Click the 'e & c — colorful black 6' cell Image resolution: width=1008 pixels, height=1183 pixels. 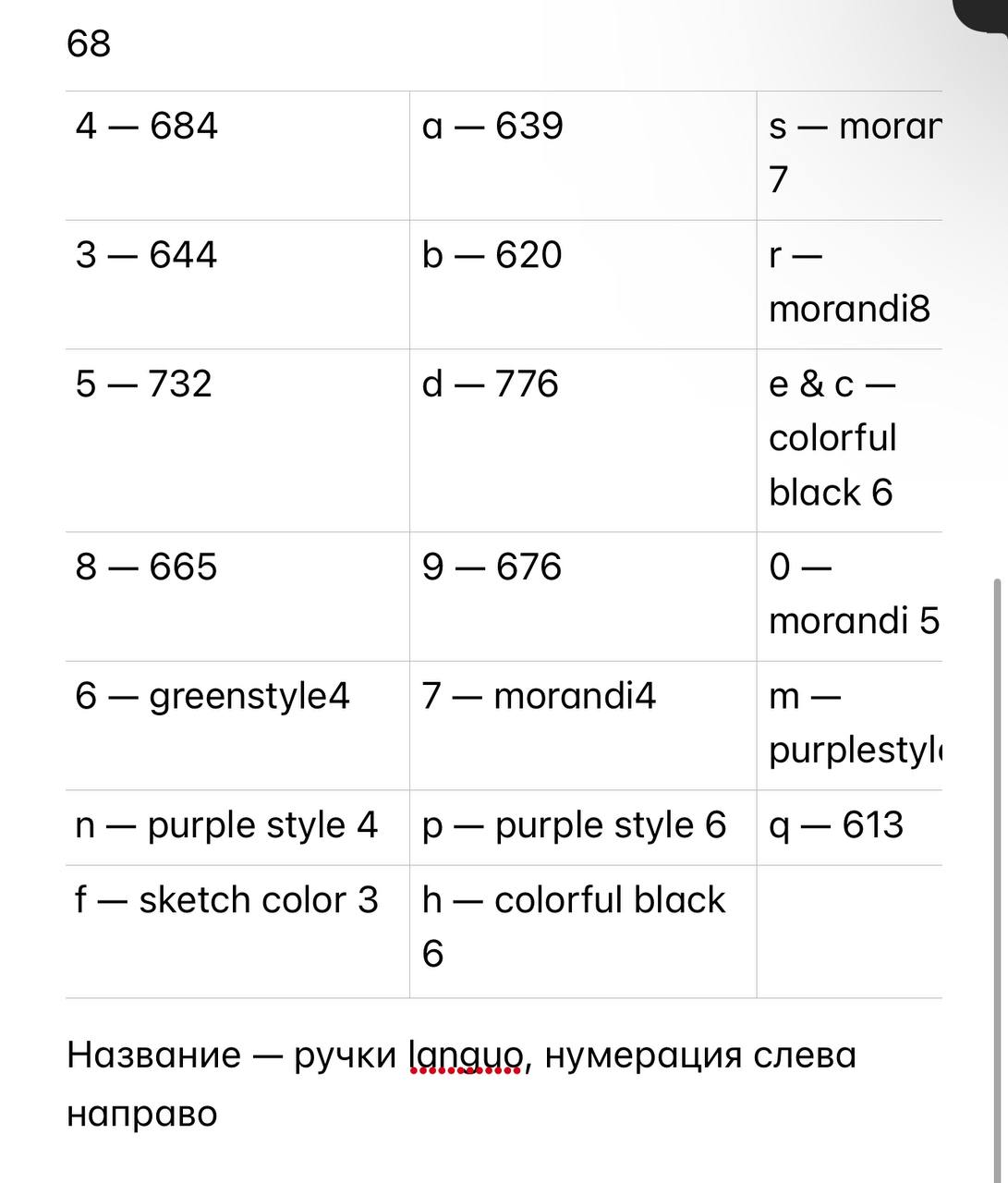pos(849,441)
